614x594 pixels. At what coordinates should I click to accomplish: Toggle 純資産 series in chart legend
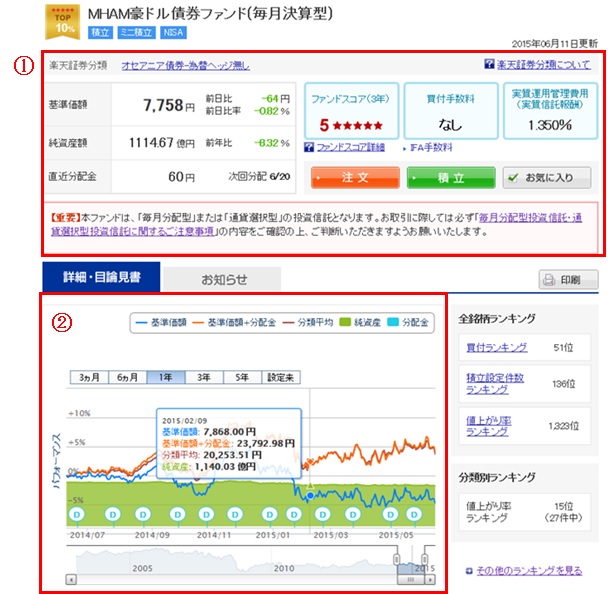pyautogui.click(x=360, y=323)
